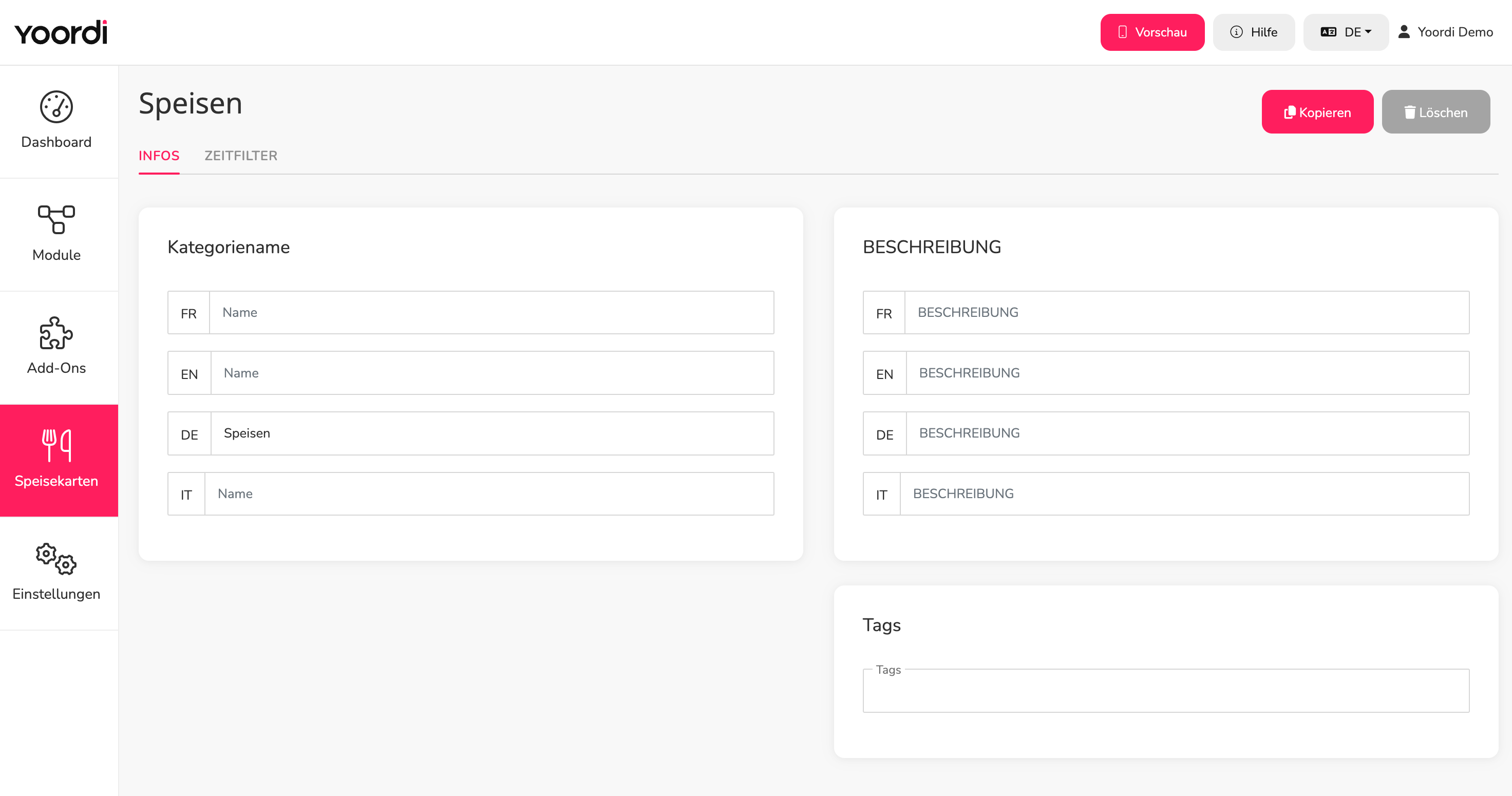Open the Add-Ons puzzle piece icon
Screen dimensions: 1512x796
pos(56,333)
